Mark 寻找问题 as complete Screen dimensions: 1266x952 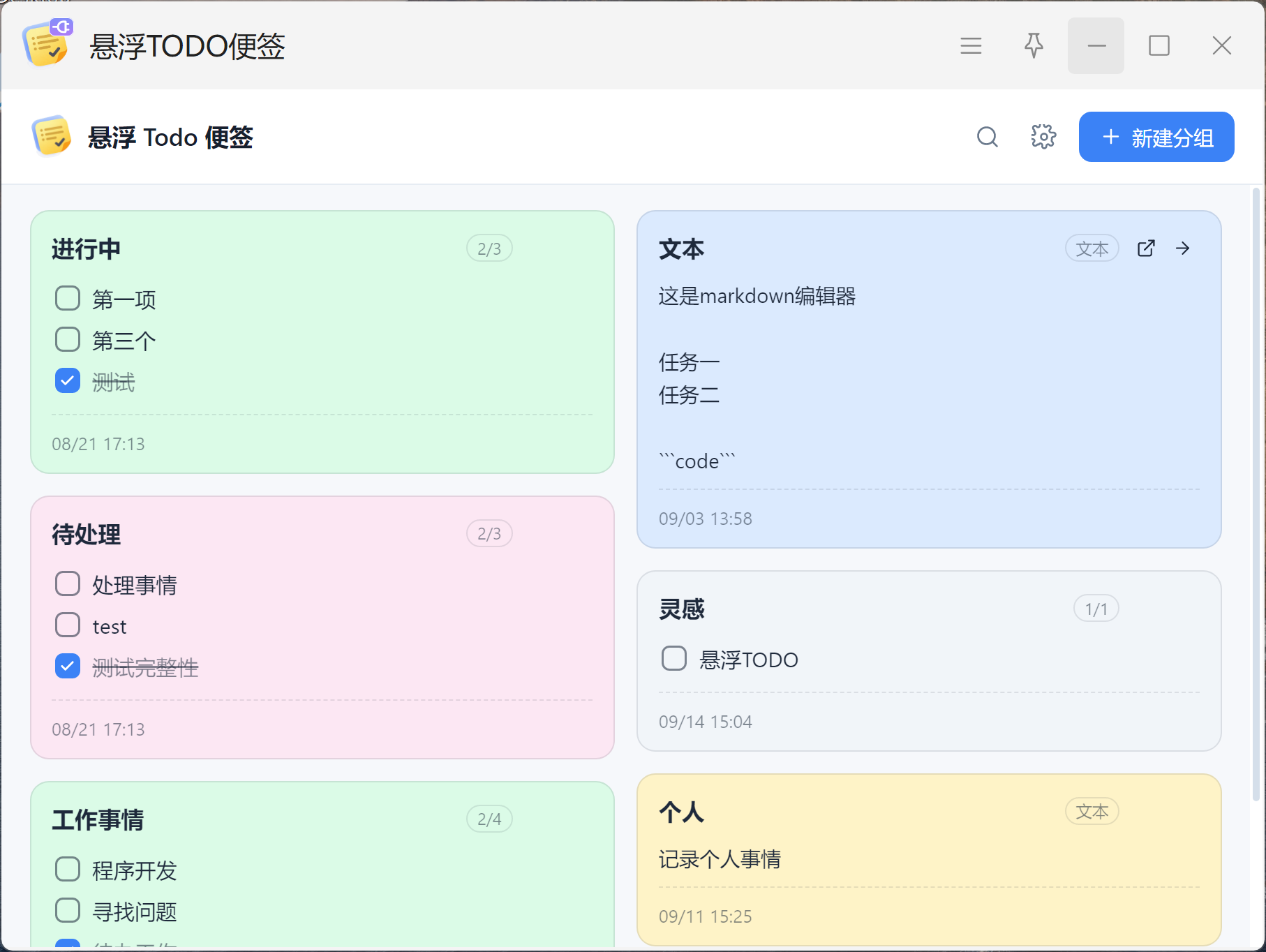click(x=68, y=911)
